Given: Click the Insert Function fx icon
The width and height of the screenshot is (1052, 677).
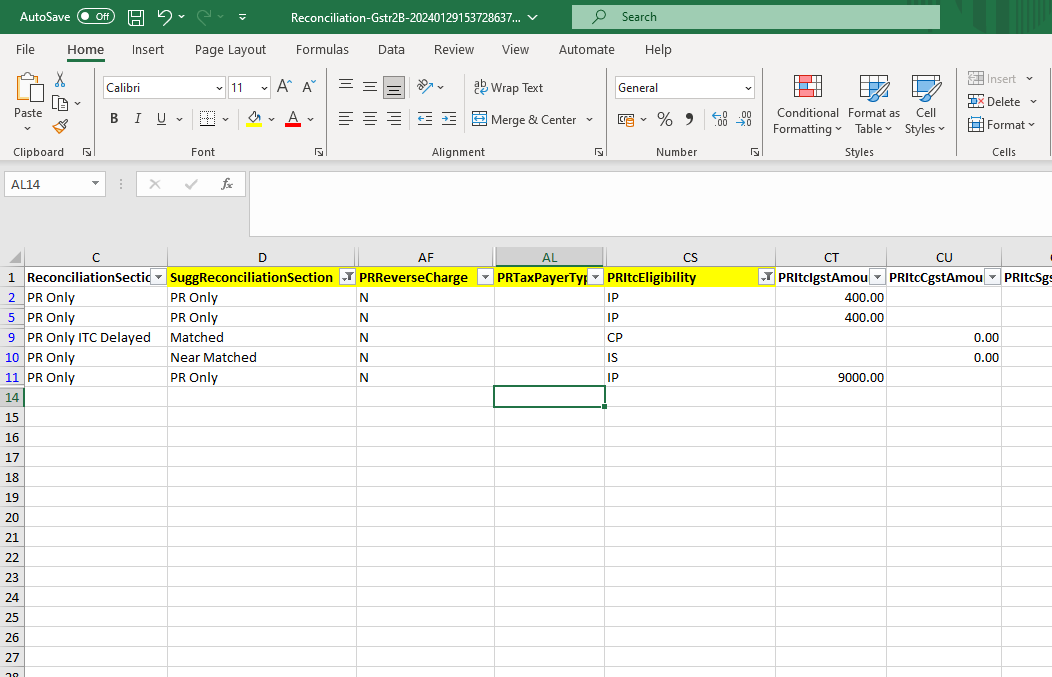Looking at the screenshot, I should tap(227, 184).
